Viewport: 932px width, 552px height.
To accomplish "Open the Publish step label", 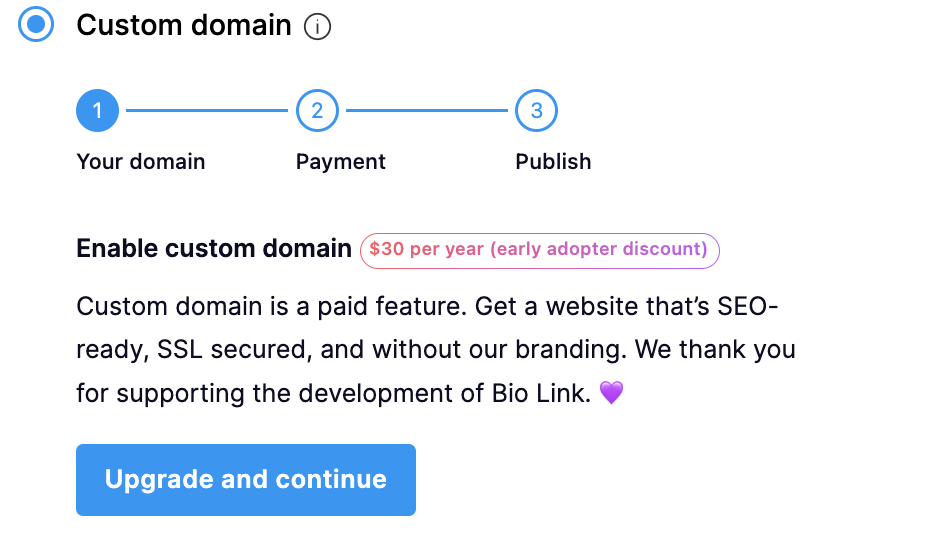I will tap(553, 162).
